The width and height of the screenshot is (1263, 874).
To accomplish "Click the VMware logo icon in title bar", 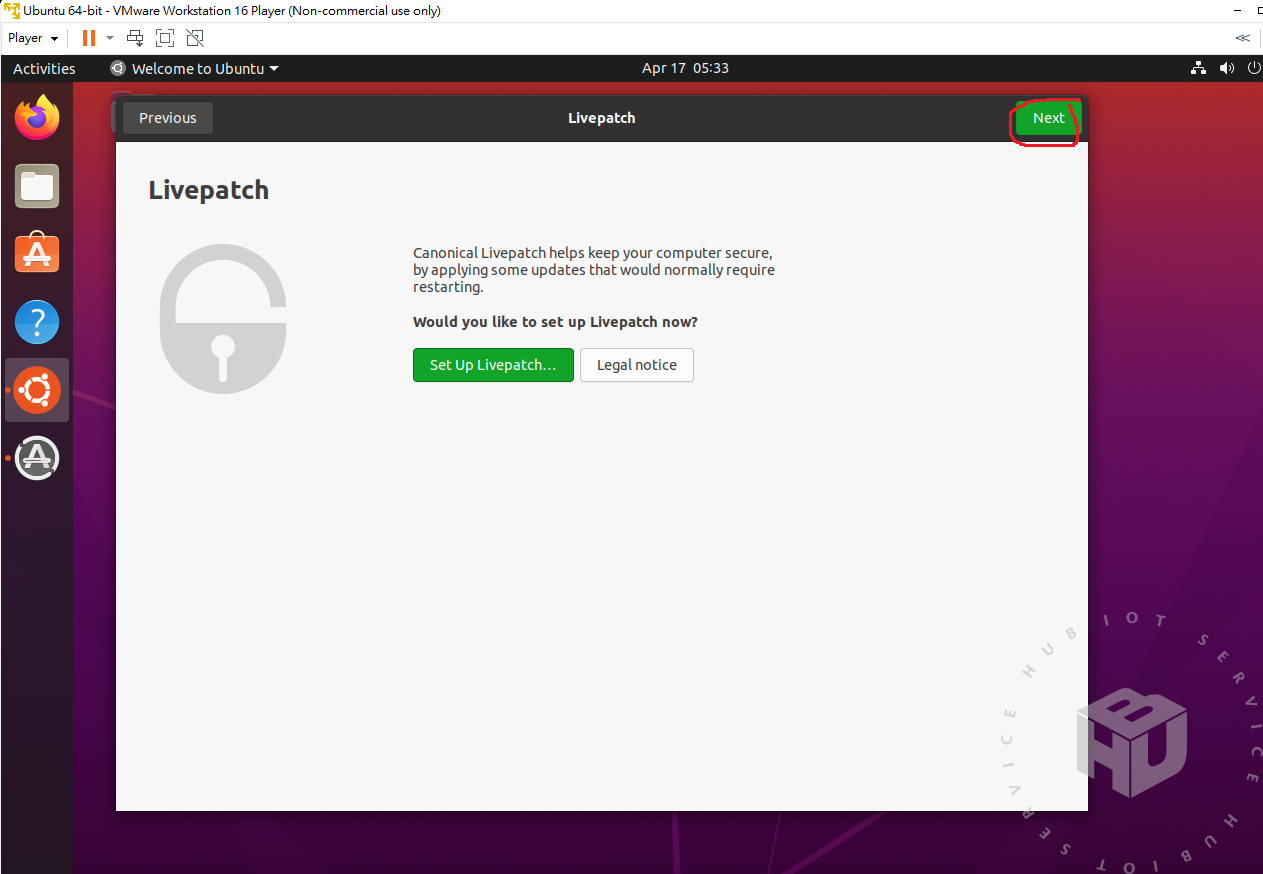I will pyautogui.click(x=11, y=10).
